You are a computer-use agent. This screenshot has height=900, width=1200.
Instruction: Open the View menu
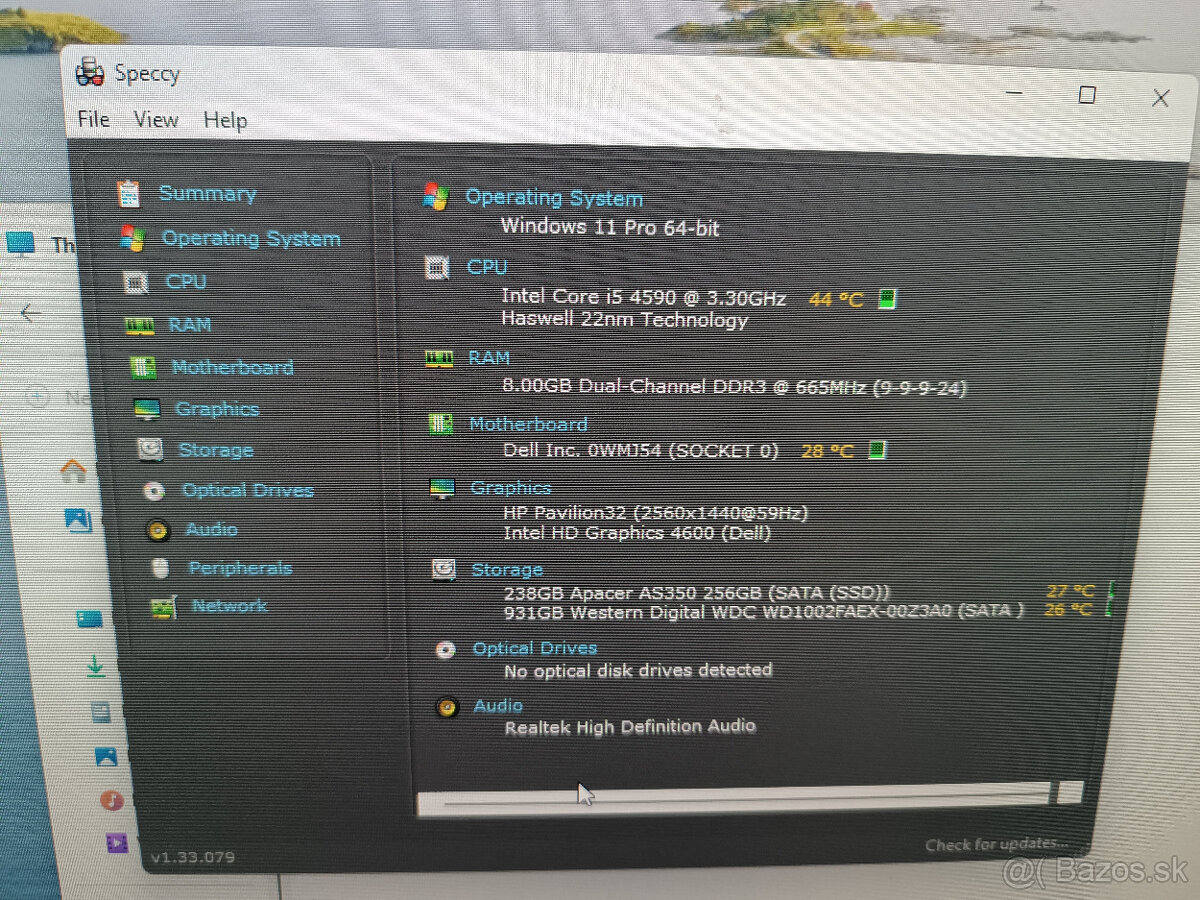tap(156, 119)
